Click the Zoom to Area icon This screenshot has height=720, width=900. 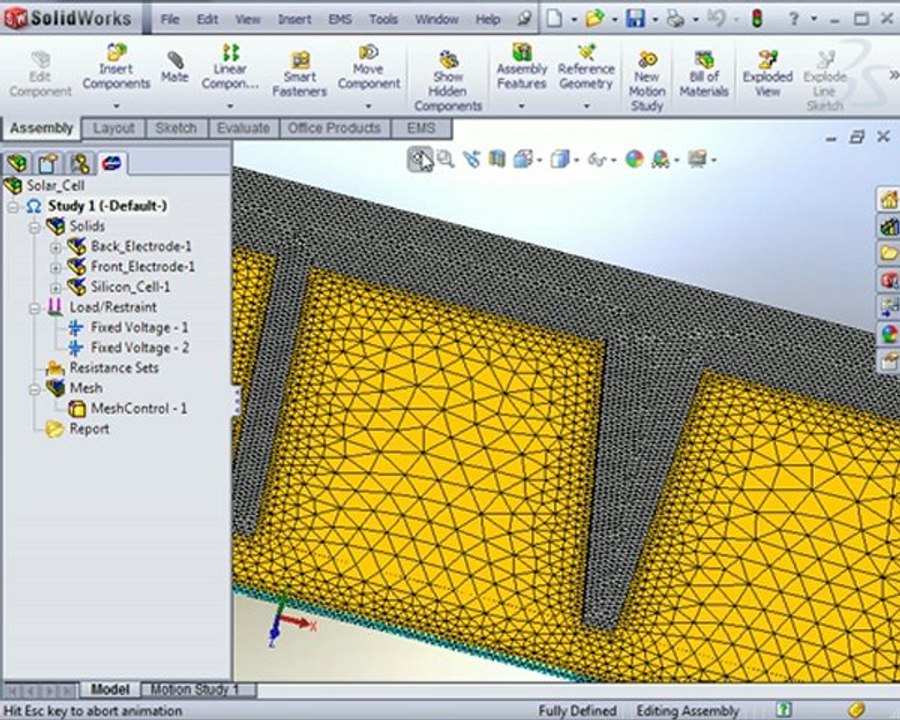coord(445,159)
